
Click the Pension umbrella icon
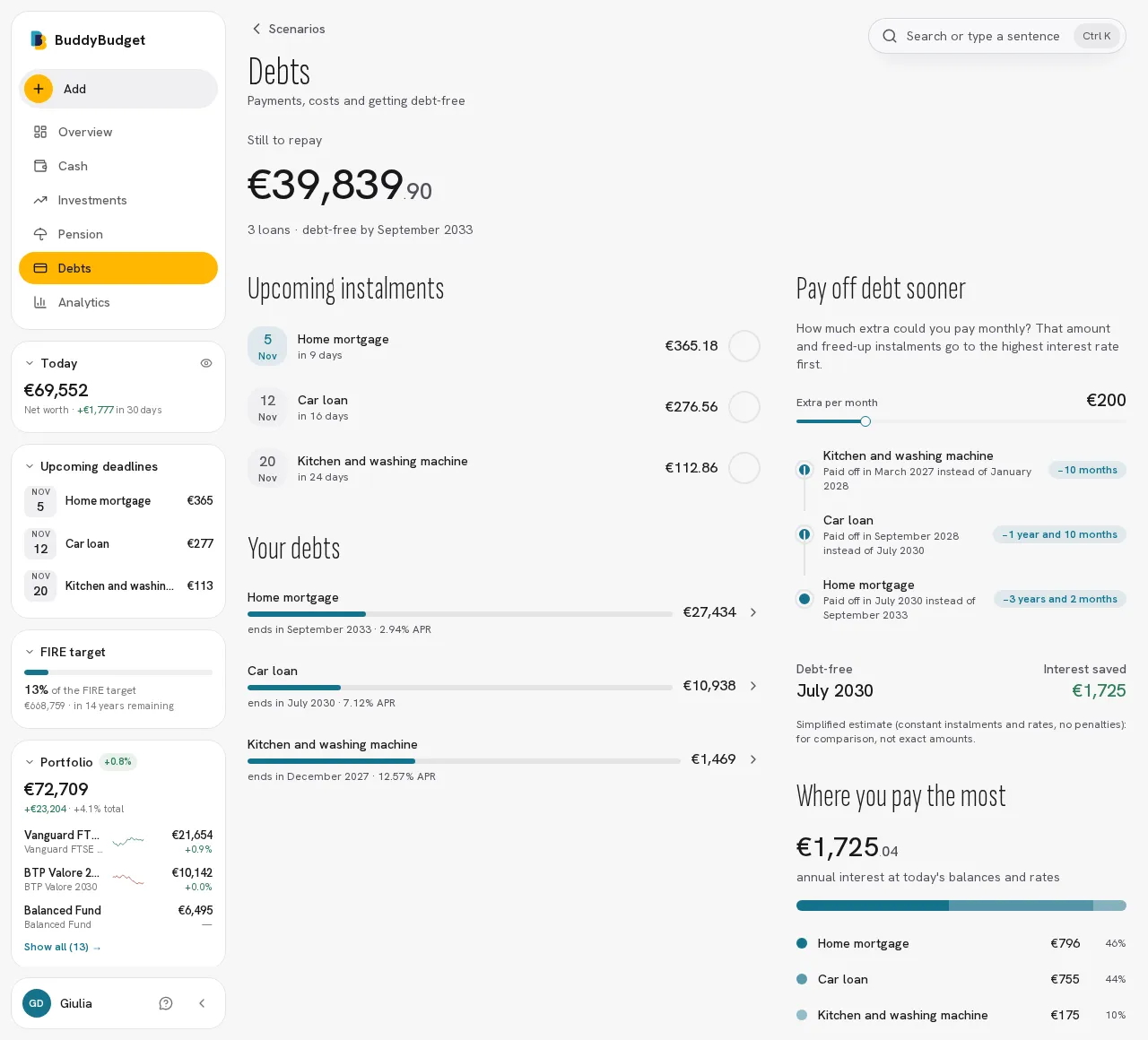point(40,234)
